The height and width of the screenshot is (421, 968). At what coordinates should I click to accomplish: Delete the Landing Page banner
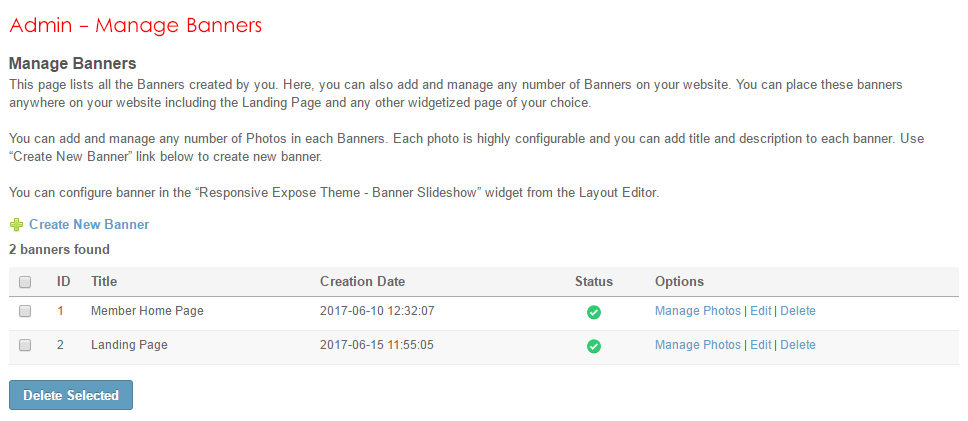[x=798, y=345]
